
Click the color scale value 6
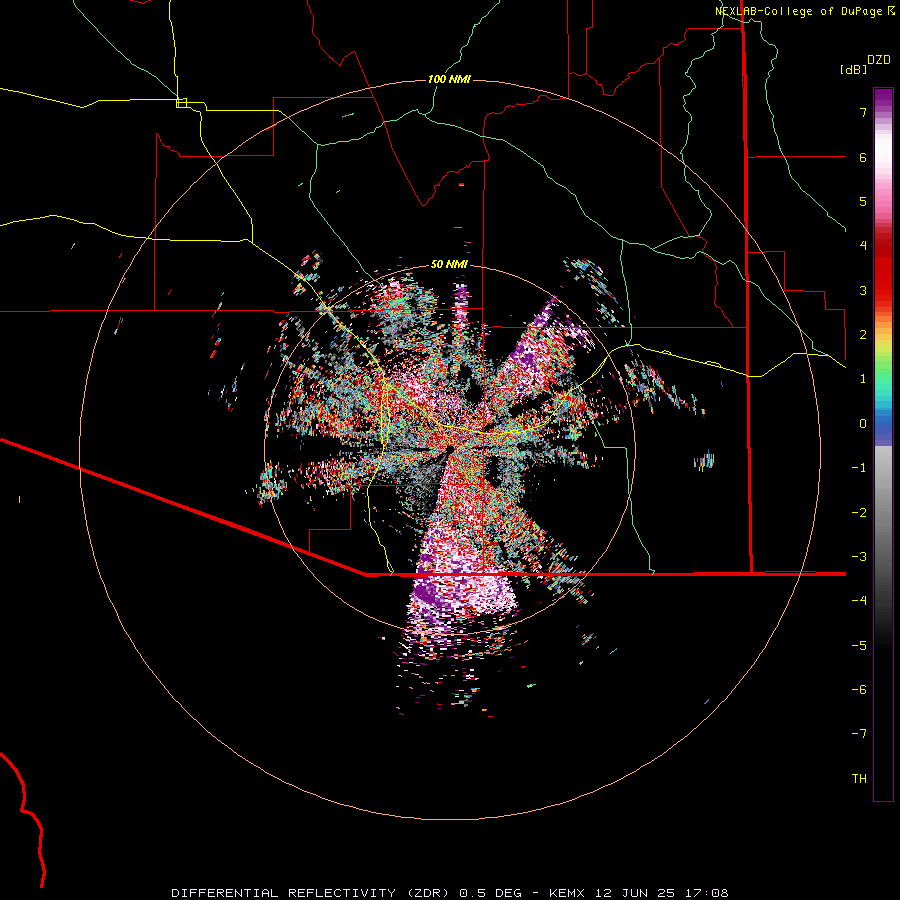point(863,157)
